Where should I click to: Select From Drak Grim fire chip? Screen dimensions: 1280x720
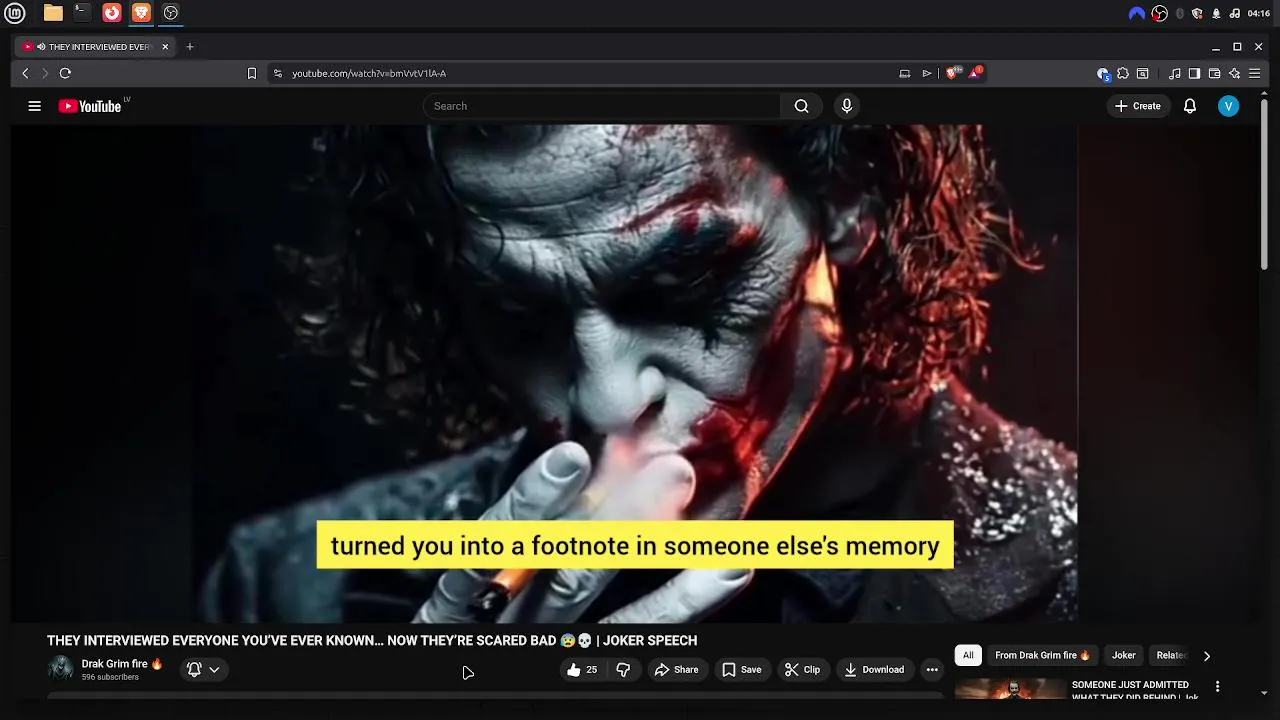pyautogui.click(x=1042, y=656)
